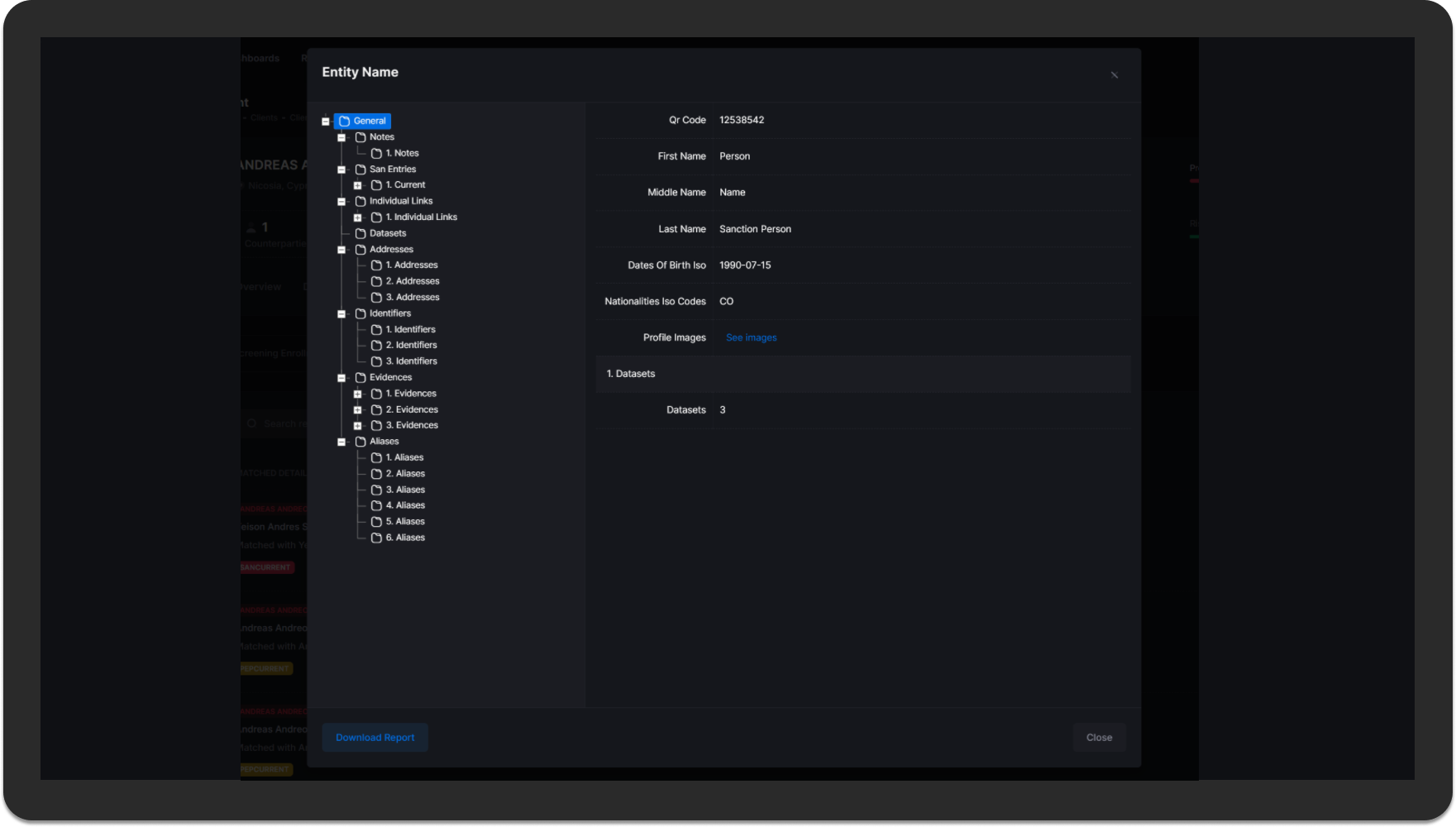This screenshot has height=827, width=1456.
Task: Click folder icon next to 3. Identifiers
Action: 376,361
